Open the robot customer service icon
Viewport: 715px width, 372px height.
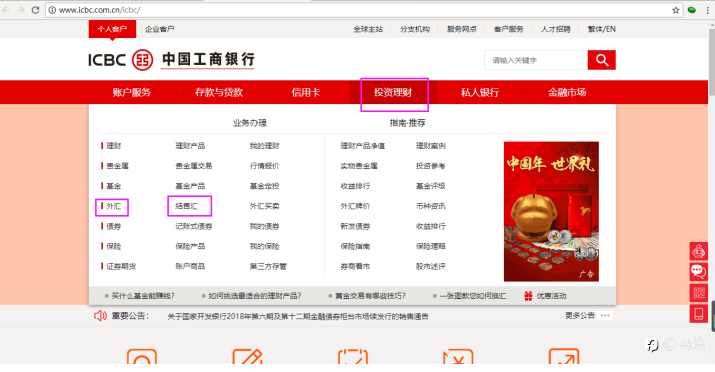pos(698,251)
